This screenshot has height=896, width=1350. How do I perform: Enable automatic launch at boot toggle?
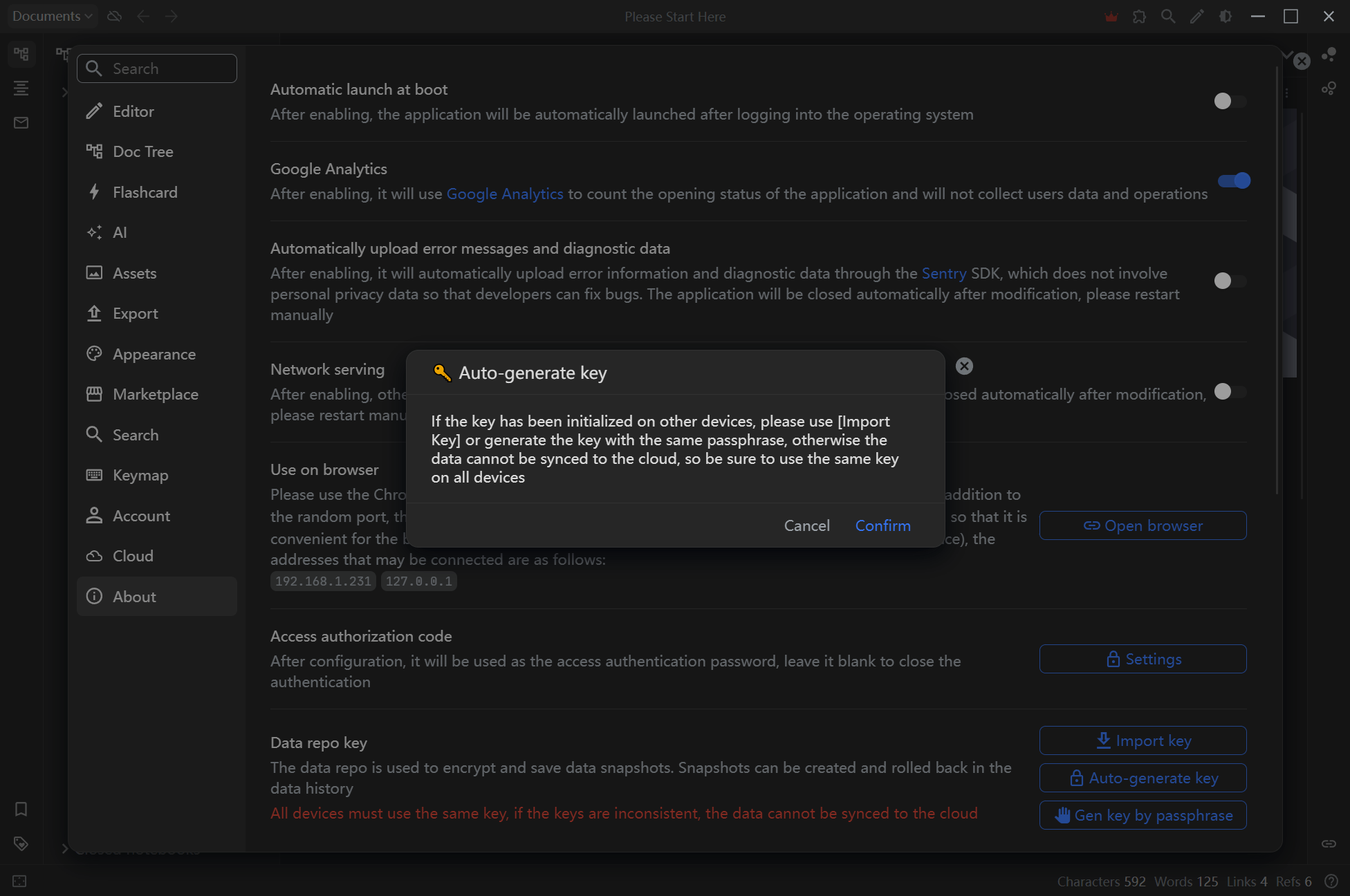pos(1230,101)
